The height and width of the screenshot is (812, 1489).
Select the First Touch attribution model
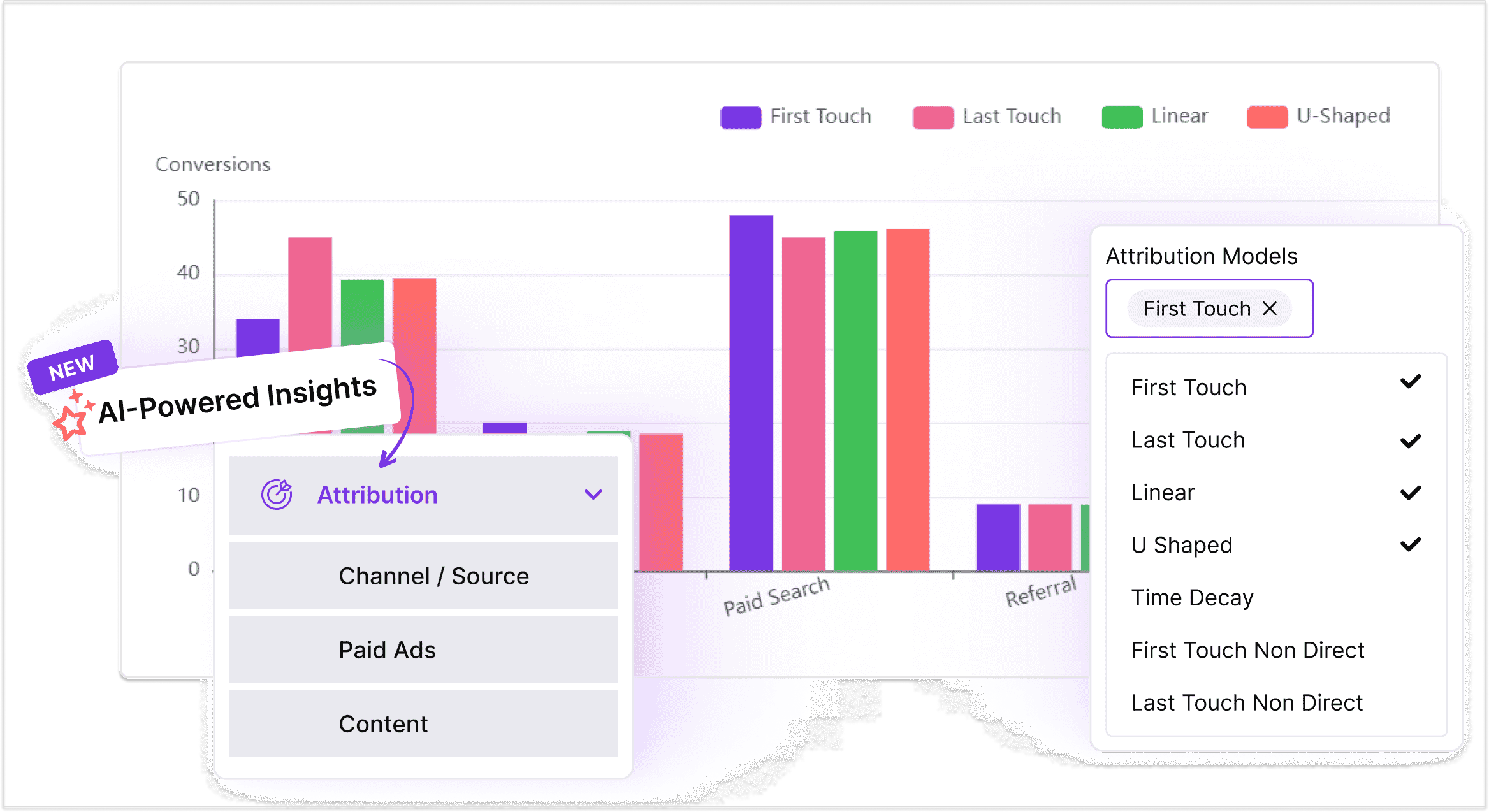click(1190, 388)
